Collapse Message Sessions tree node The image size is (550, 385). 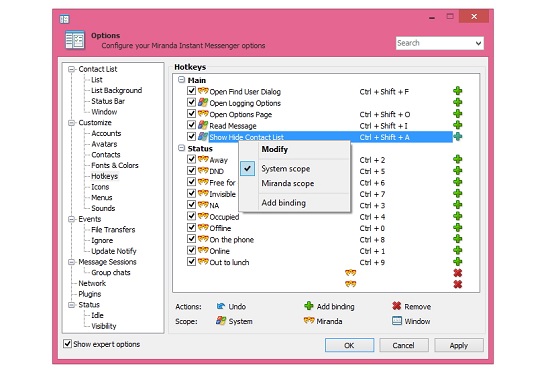coord(72,262)
